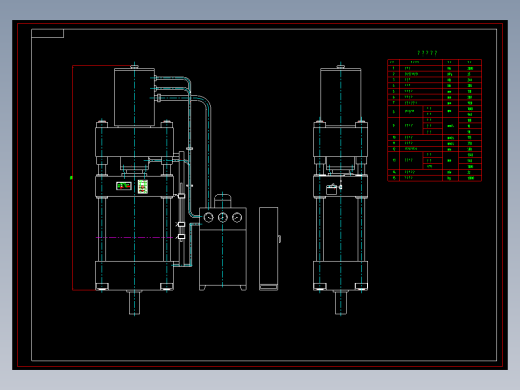520x390 pixels.
Task: Select the empty box at drawing frame's top-left corner
Action: pyautogui.click(x=48, y=33)
